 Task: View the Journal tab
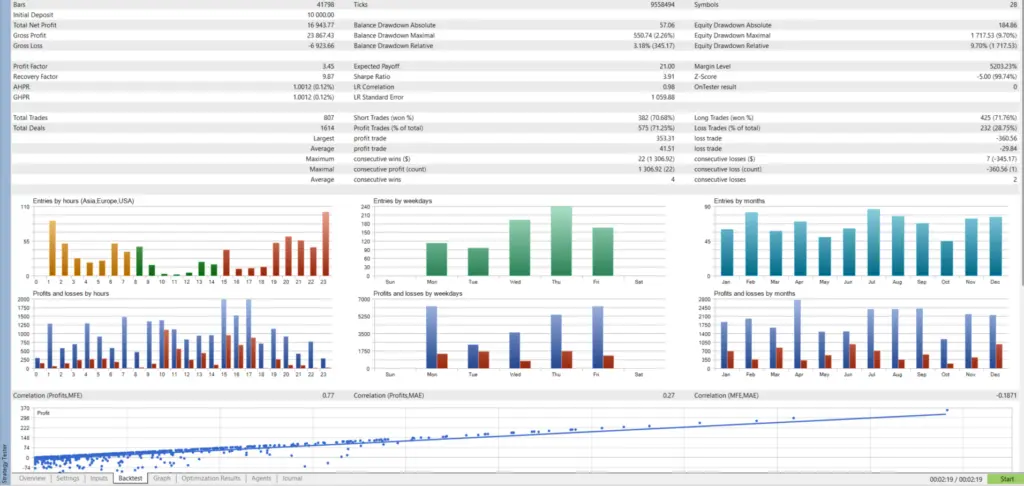(292, 479)
